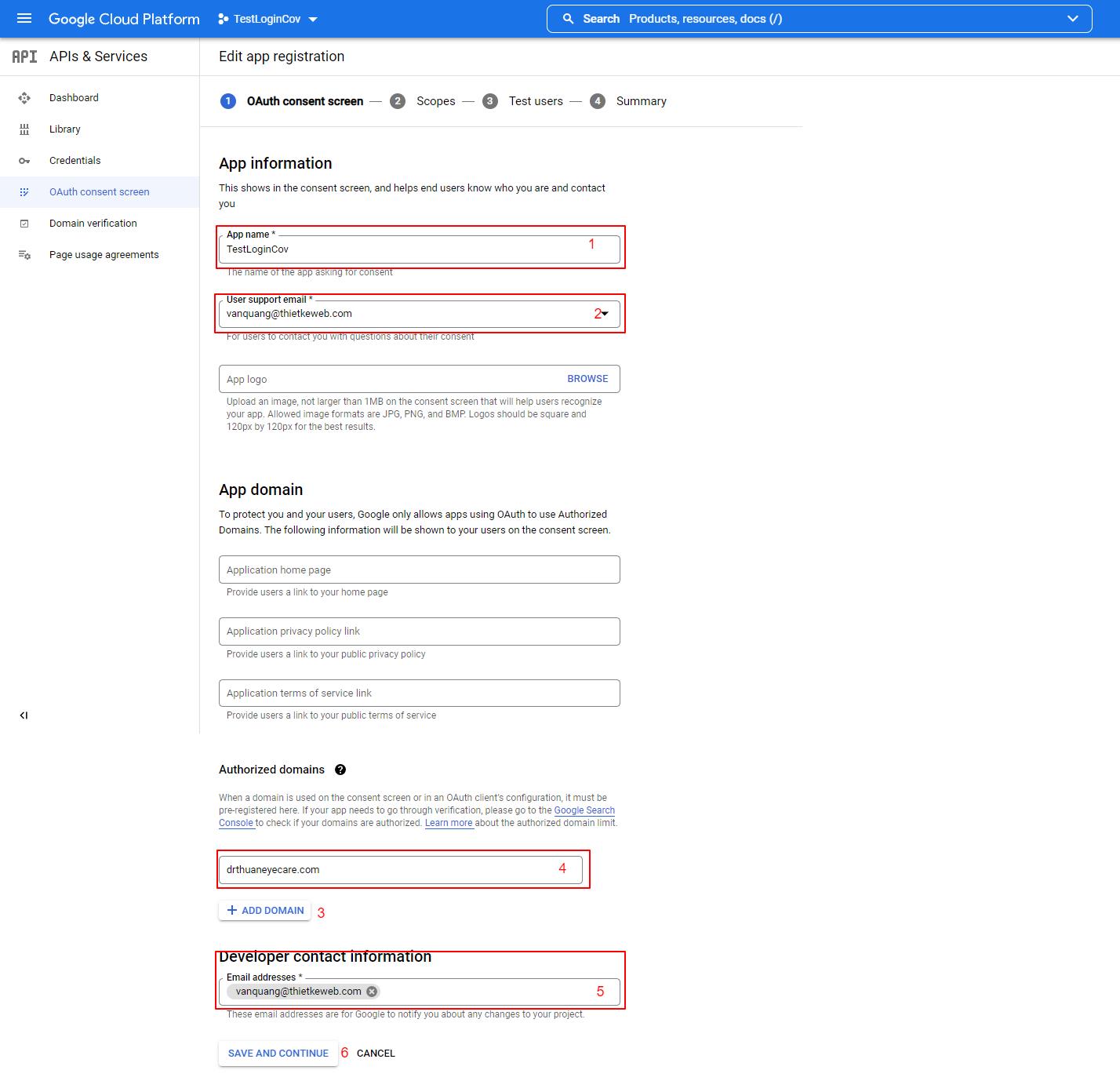Click the App logo upload field
Image resolution: width=1120 pixels, height=1081 pixels.
point(420,379)
